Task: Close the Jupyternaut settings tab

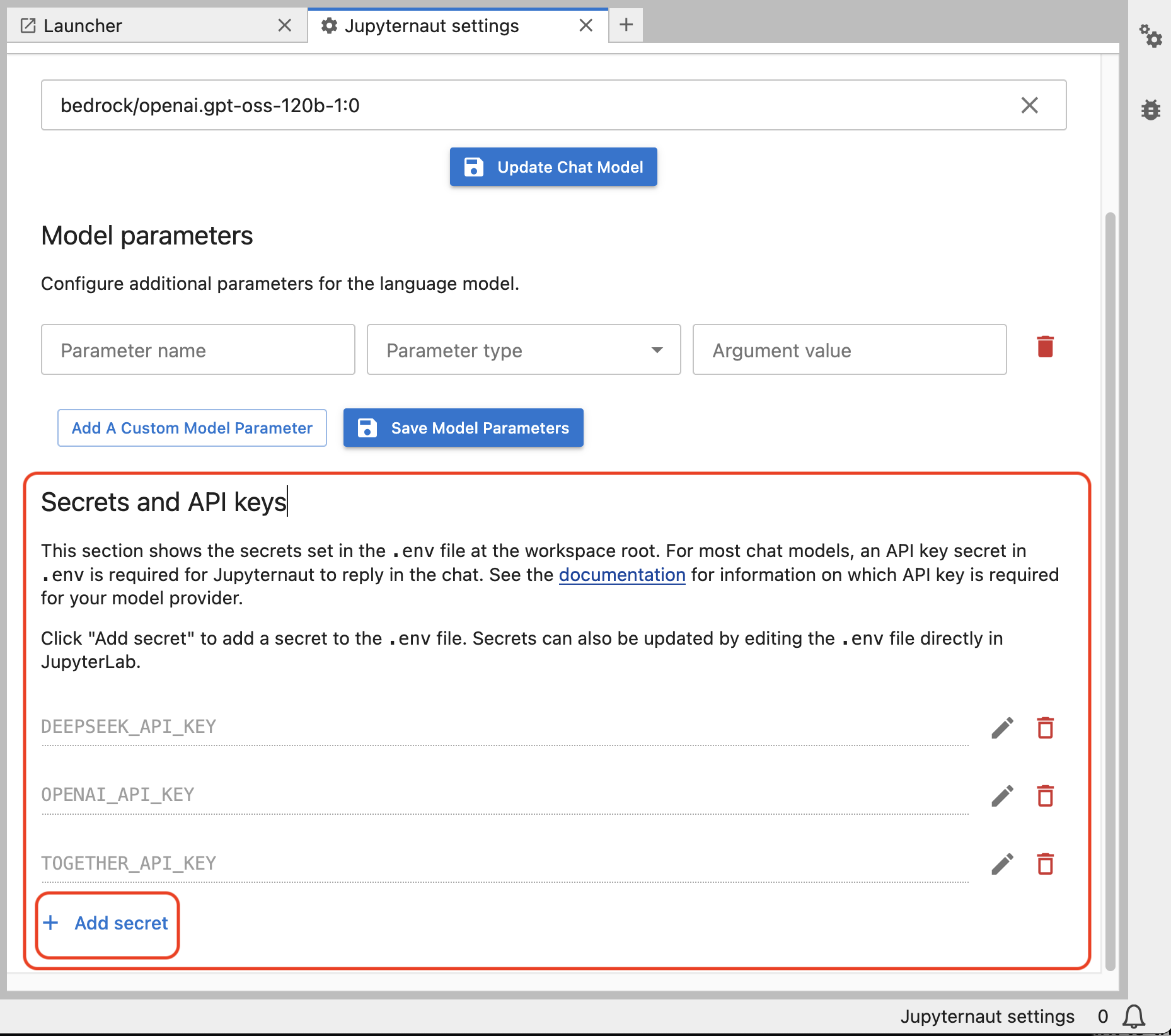Action: tap(585, 25)
